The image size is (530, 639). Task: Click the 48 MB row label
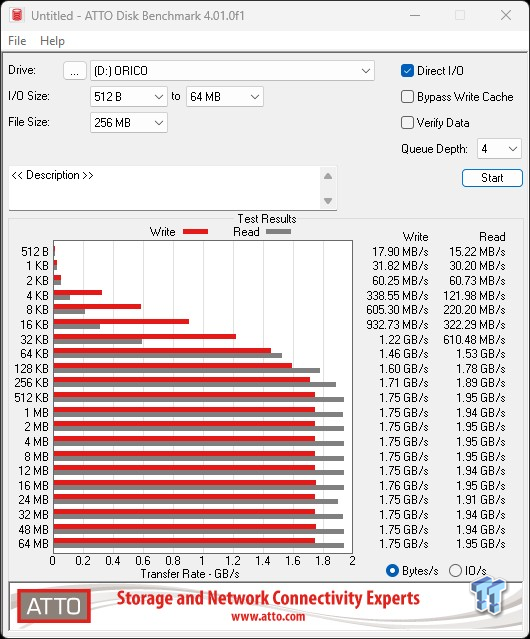(33, 530)
